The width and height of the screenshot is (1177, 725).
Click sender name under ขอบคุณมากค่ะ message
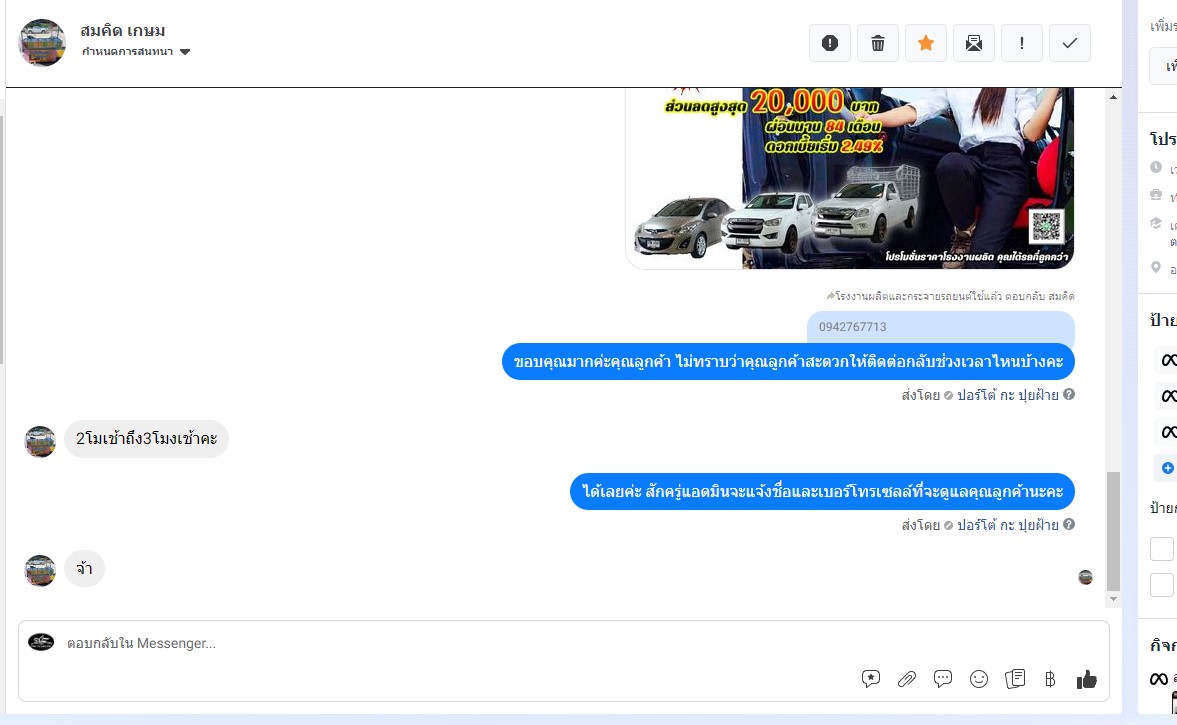pos(1007,395)
